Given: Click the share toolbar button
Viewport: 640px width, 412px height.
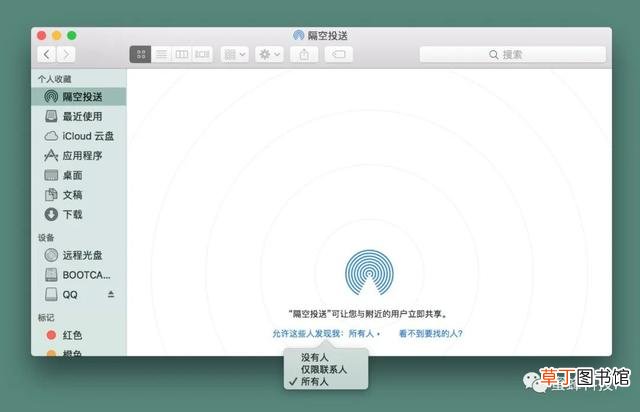Looking at the screenshot, I should tap(304, 54).
